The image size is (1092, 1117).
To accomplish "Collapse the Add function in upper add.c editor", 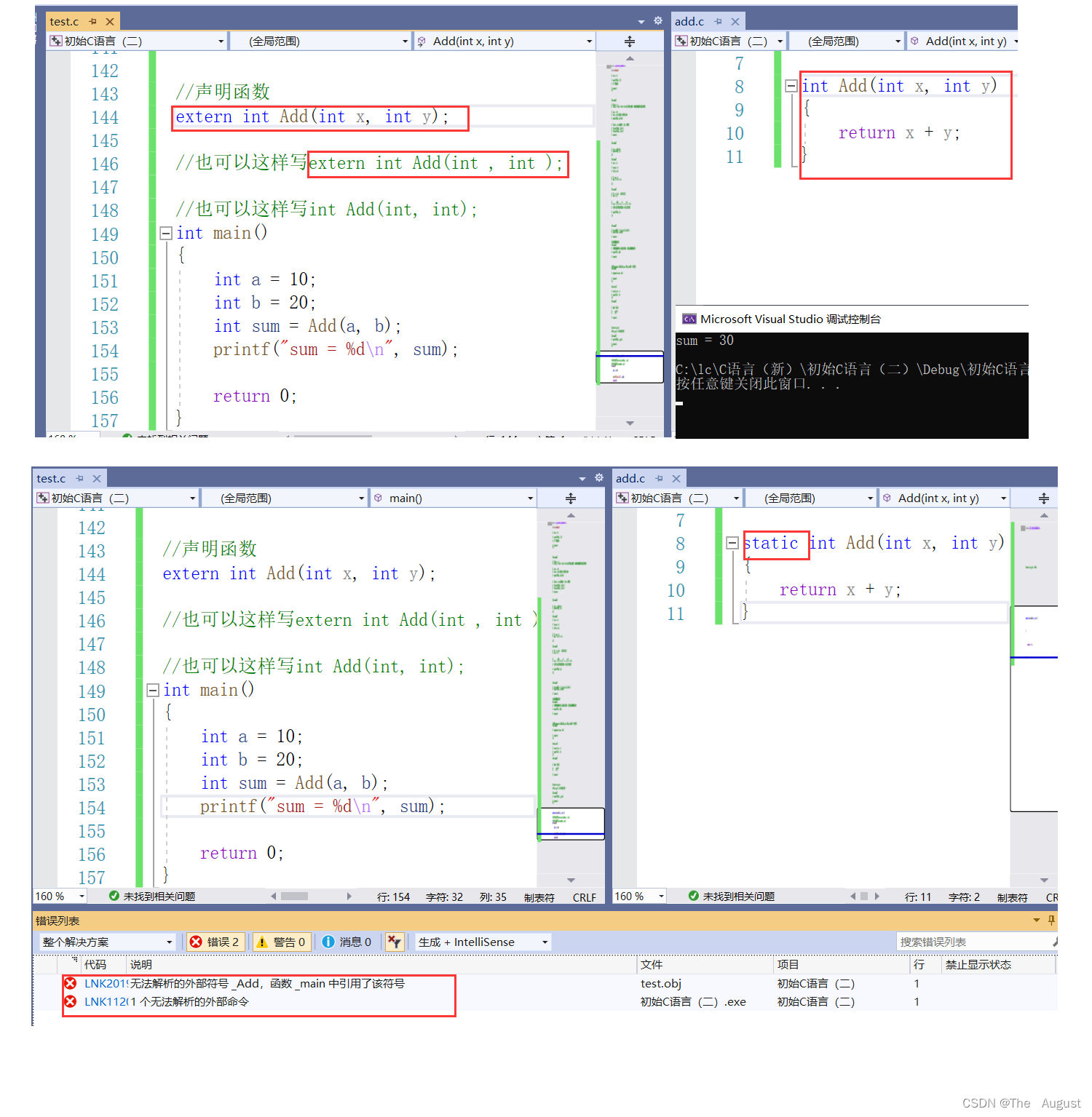I will [791, 86].
